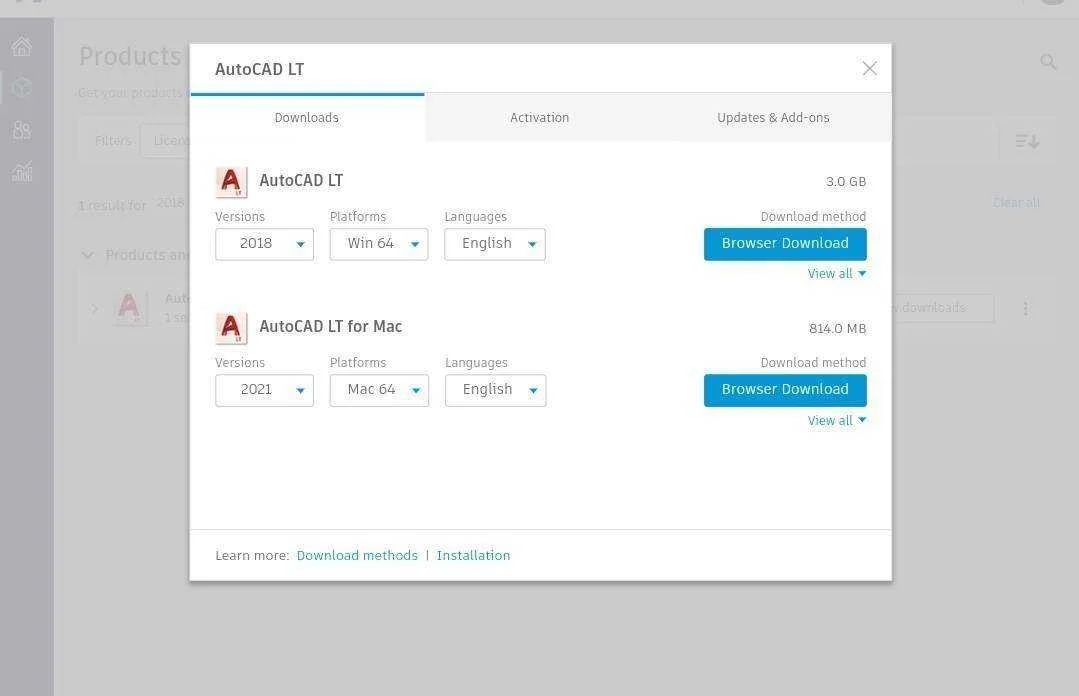Screen dimensions: 1079x696
Task: Open Languages dropdown for AutoCAD LT
Action: point(495,244)
